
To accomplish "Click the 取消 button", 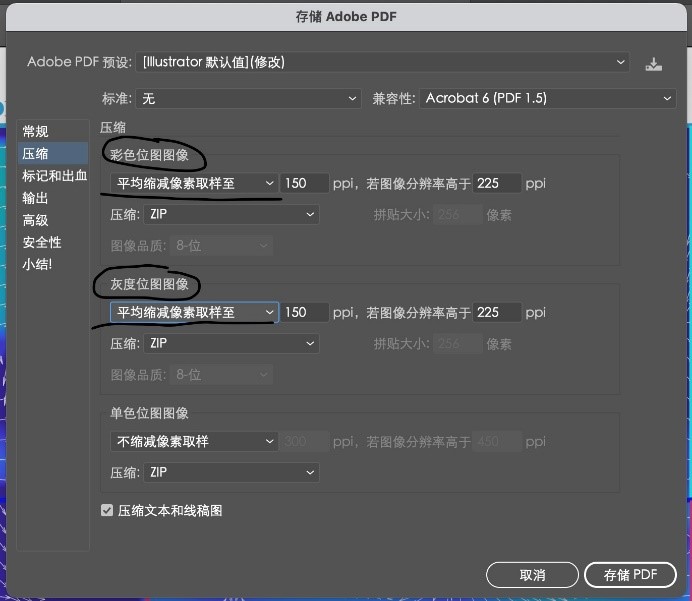I will (532, 575).
